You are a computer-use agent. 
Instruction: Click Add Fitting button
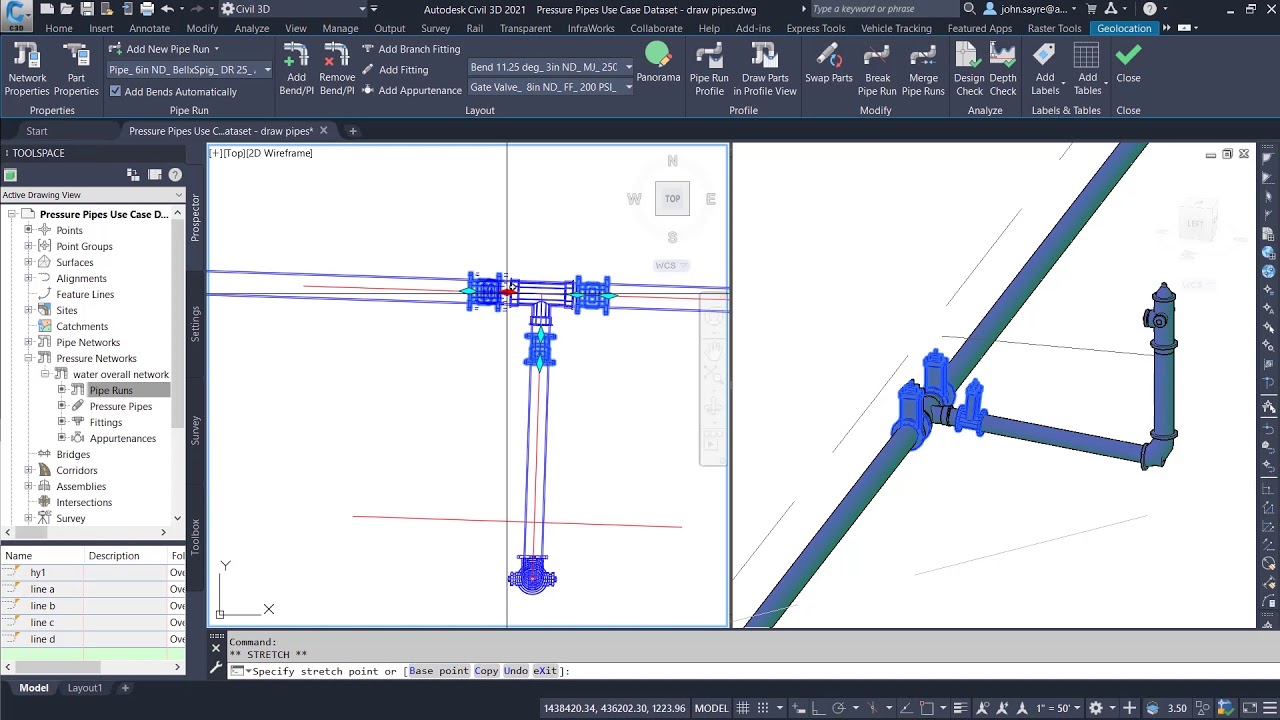pyautogui.click(x=395, y=70)
